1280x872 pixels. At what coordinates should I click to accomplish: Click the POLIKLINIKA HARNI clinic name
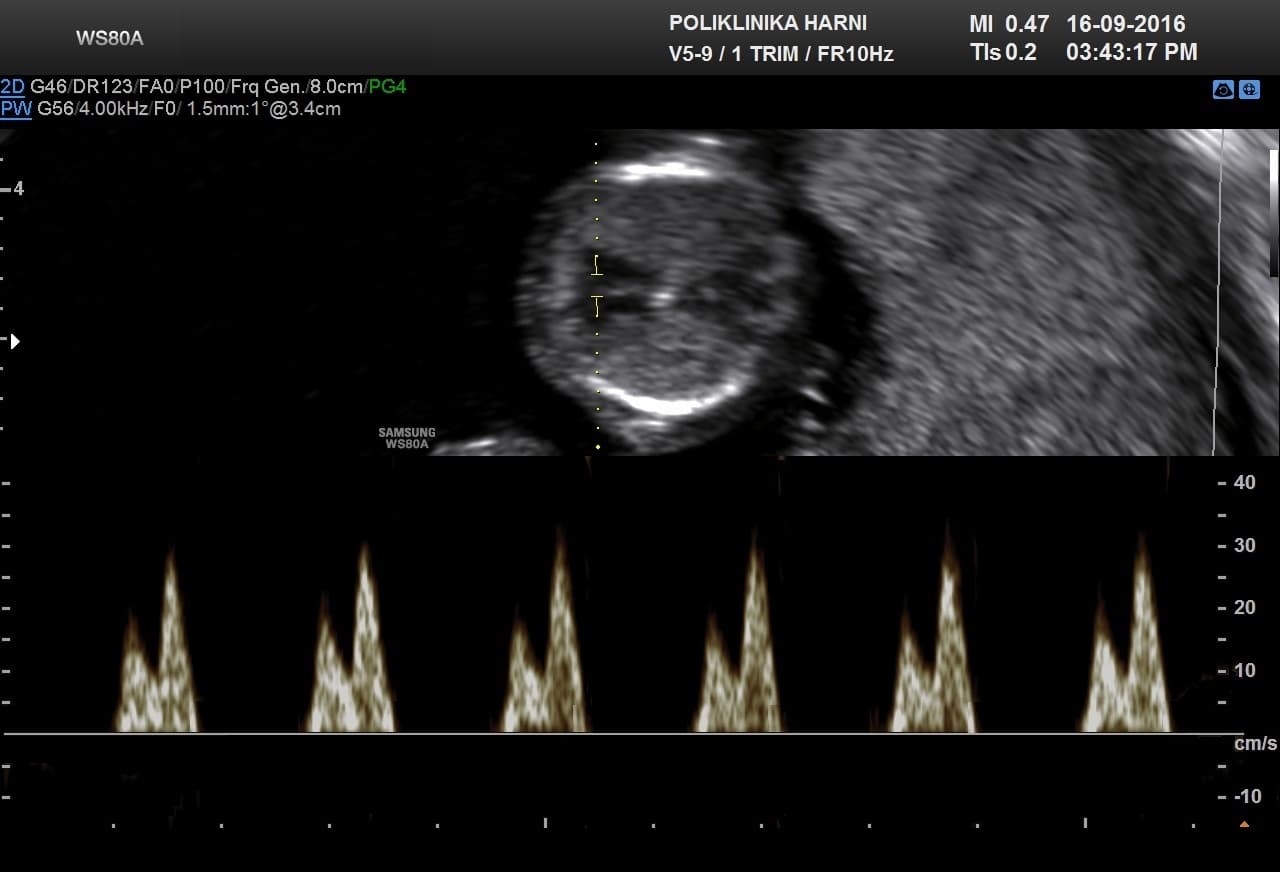(x=767, y=23)
